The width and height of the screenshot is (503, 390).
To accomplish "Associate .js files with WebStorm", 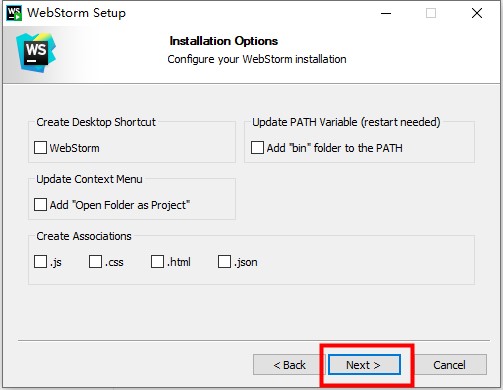I will tap(40, 262).
